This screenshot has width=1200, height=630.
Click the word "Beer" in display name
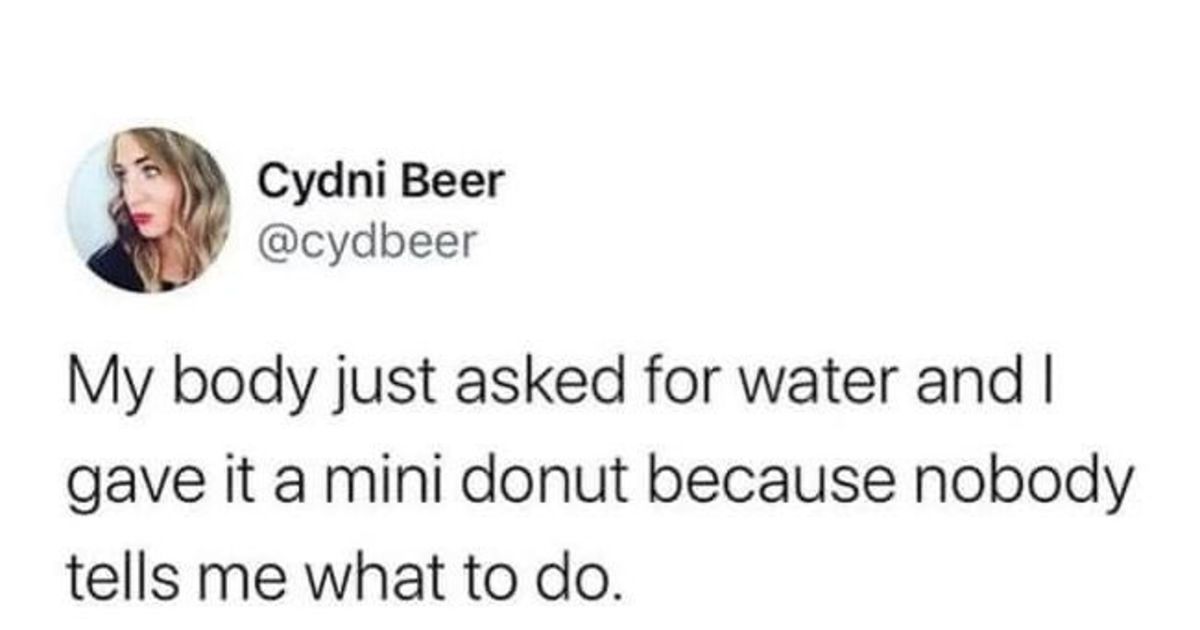[461, 182]
